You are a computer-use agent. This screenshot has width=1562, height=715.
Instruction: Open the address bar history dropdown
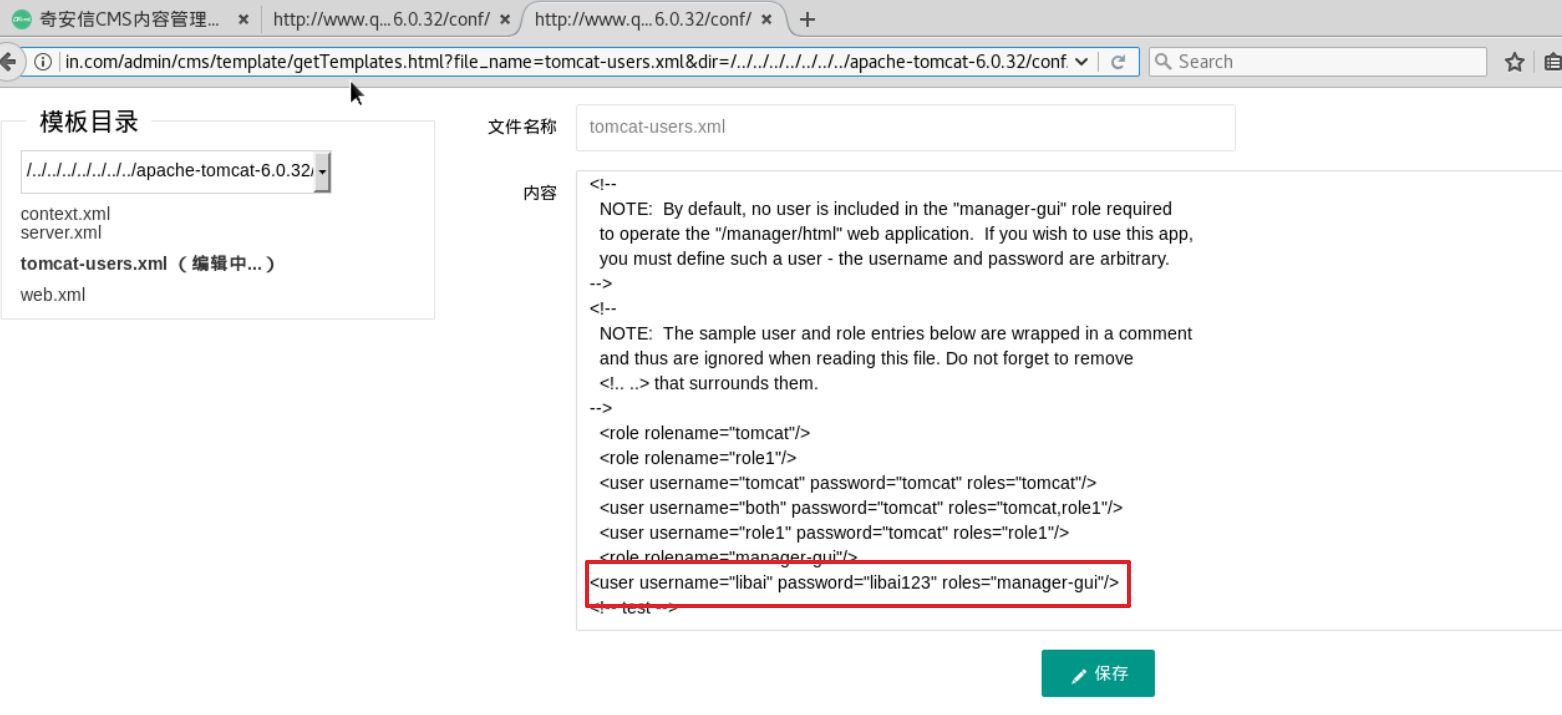click(1081, 61)
